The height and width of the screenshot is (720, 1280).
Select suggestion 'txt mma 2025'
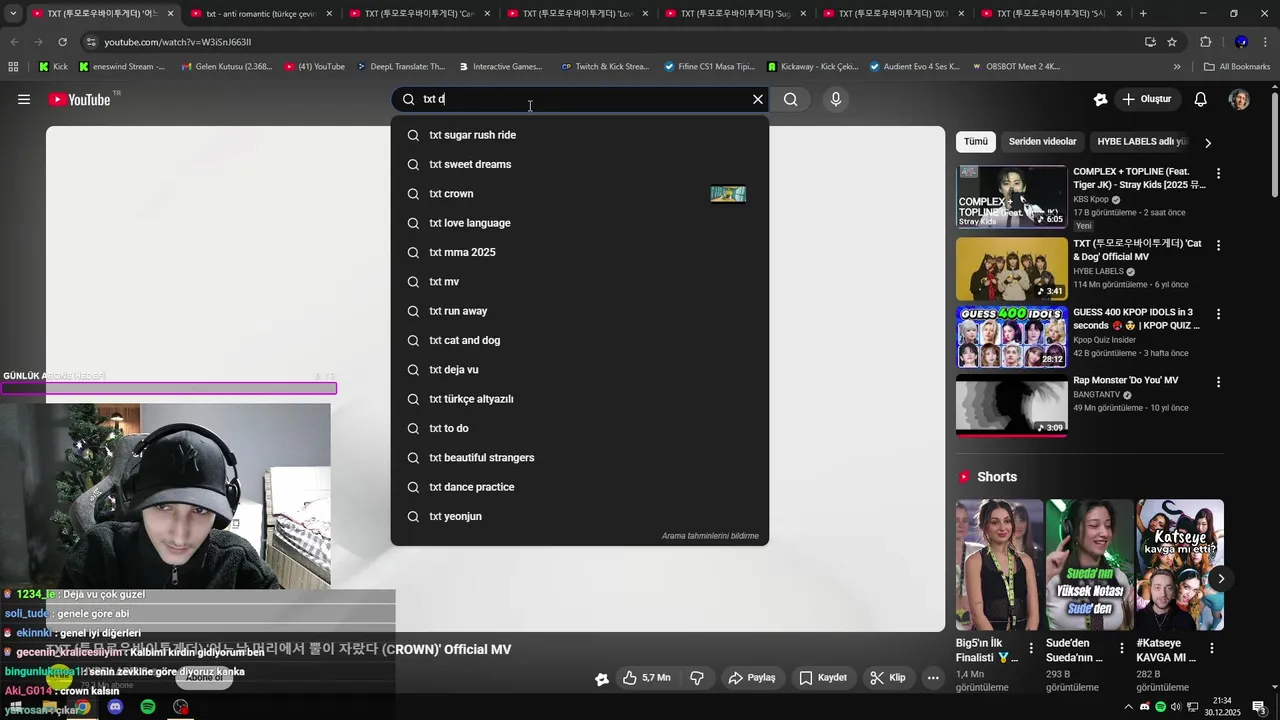point(580,252)
